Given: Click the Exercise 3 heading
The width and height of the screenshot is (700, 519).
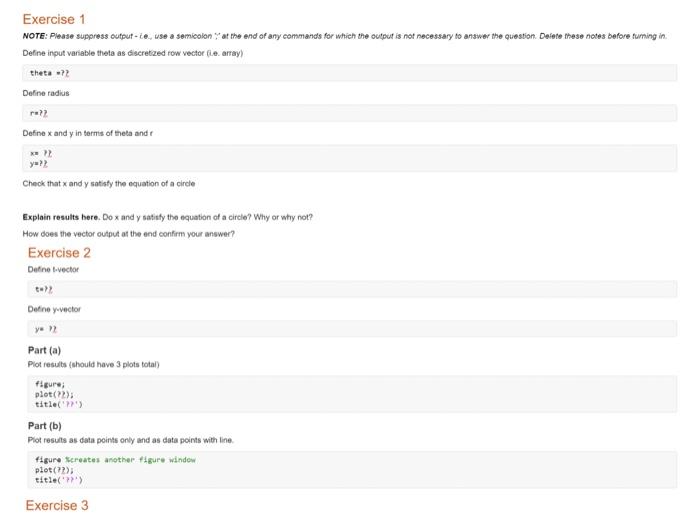Looking at the screenshot, I should click(57, 505).
